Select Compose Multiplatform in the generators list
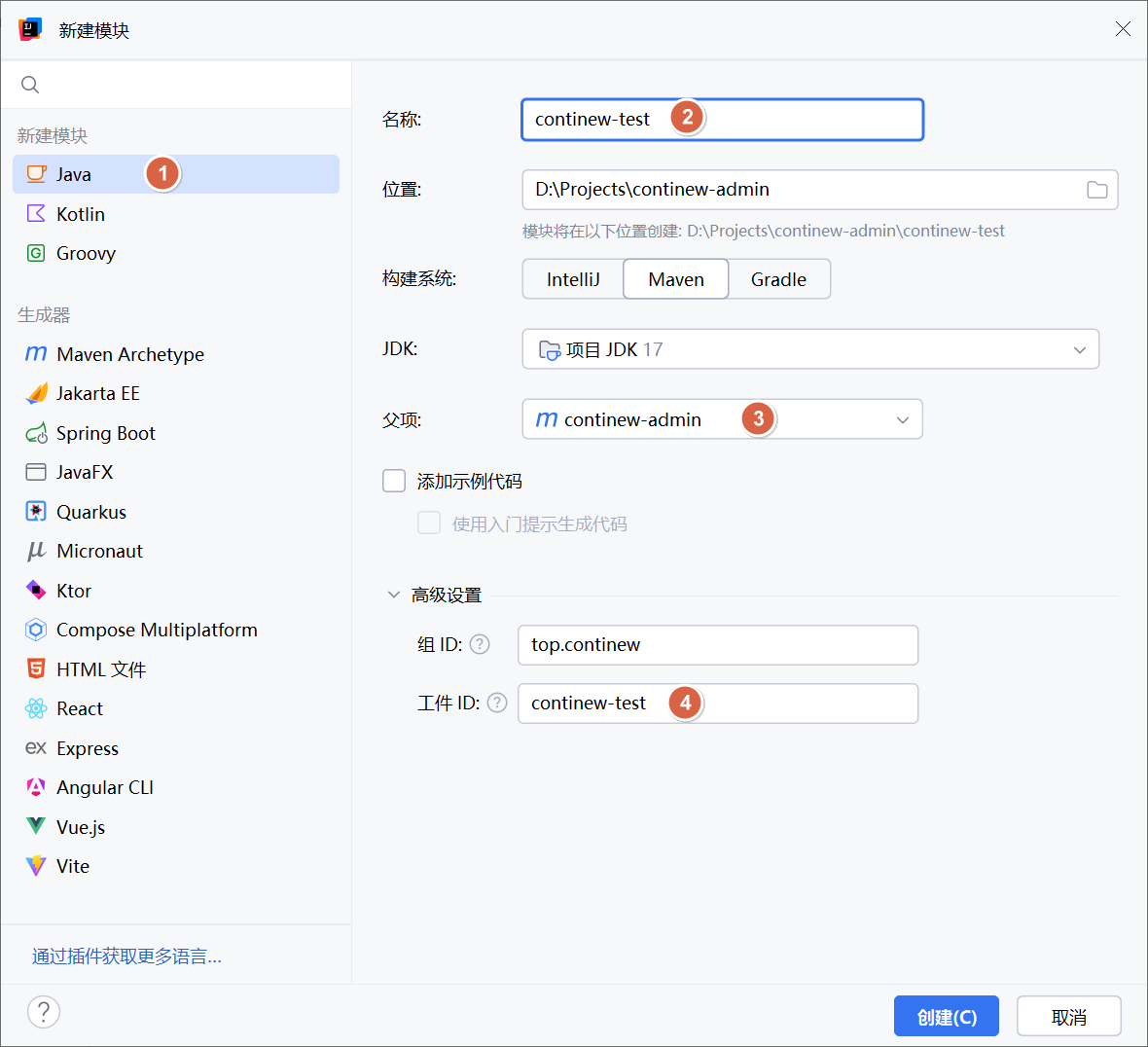The image size is (1148, 1047). pyautogui.click(x=176, y=630)
